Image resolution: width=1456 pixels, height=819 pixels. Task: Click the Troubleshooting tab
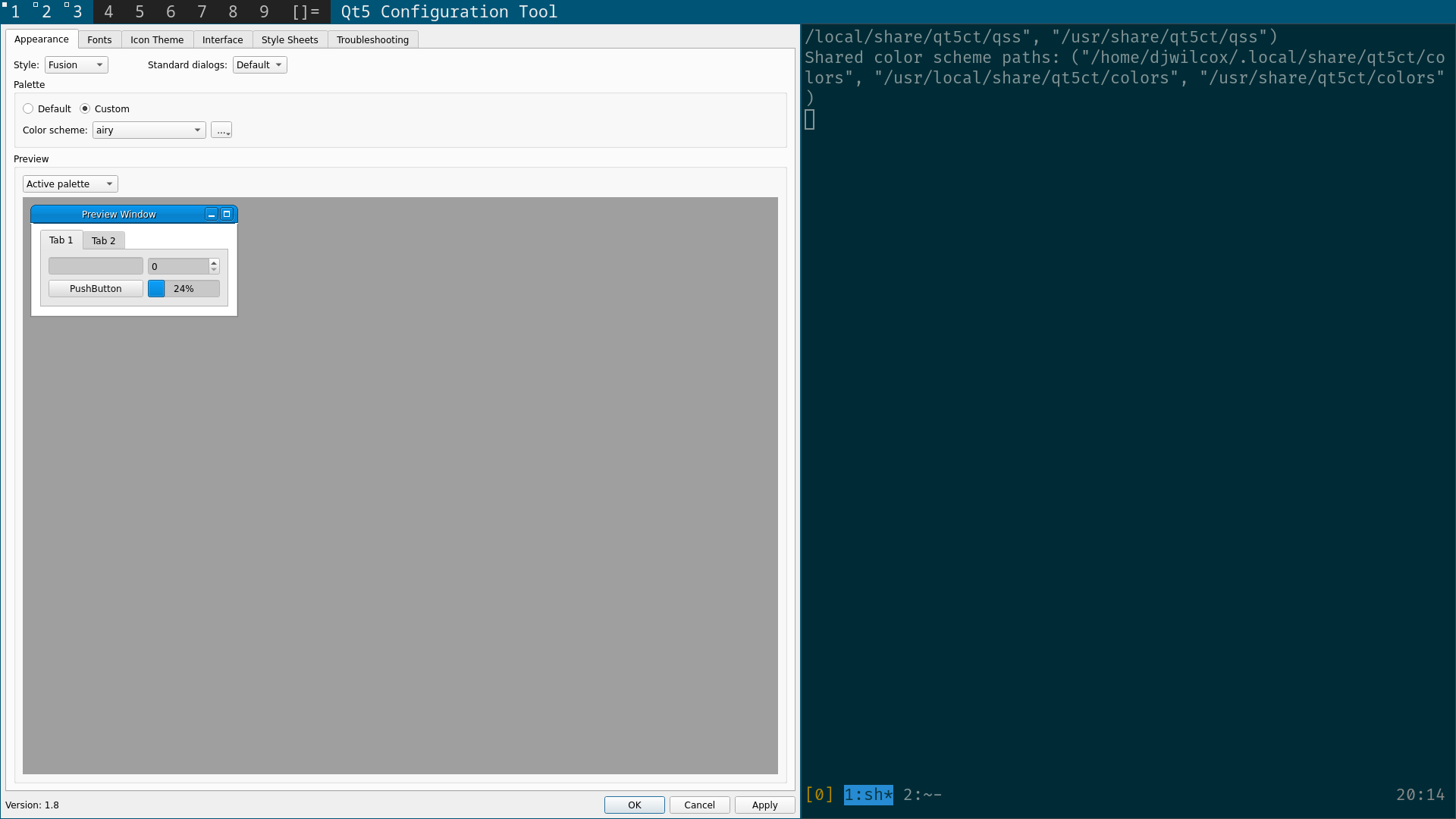(x=372, y=39)
